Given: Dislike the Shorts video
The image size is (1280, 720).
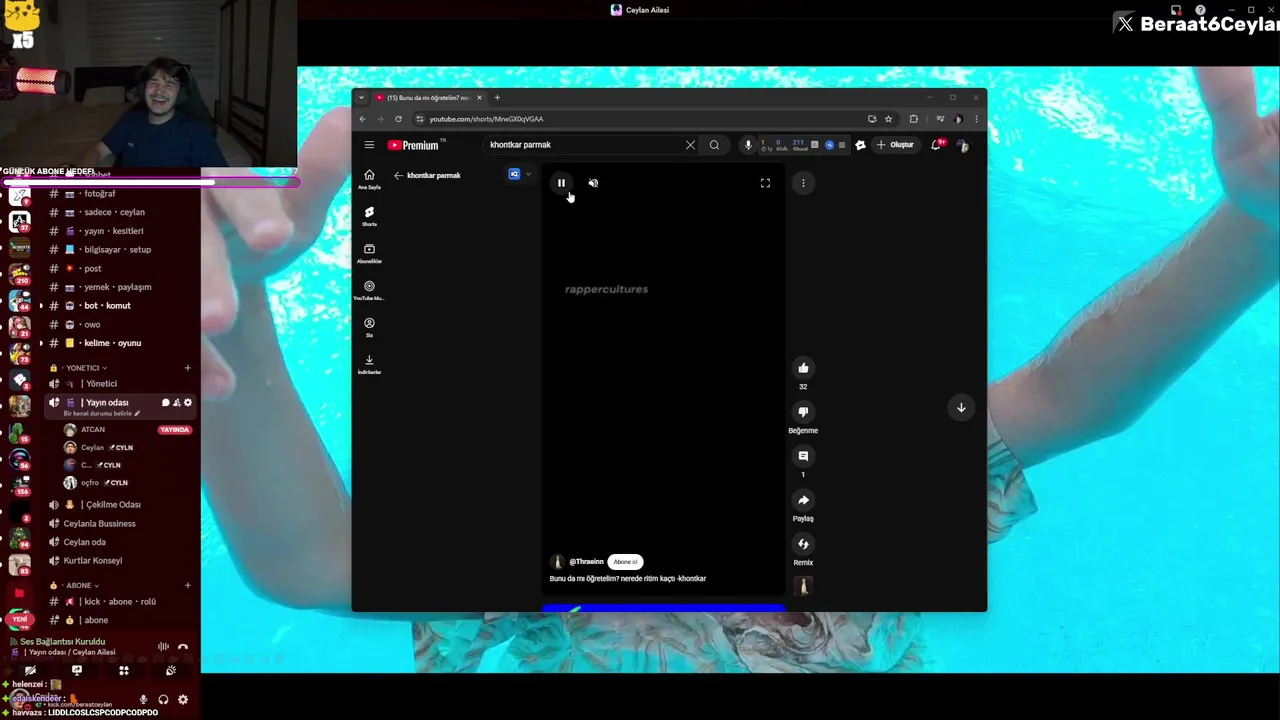Looking at the screenshot, I should tap(803, 412).
